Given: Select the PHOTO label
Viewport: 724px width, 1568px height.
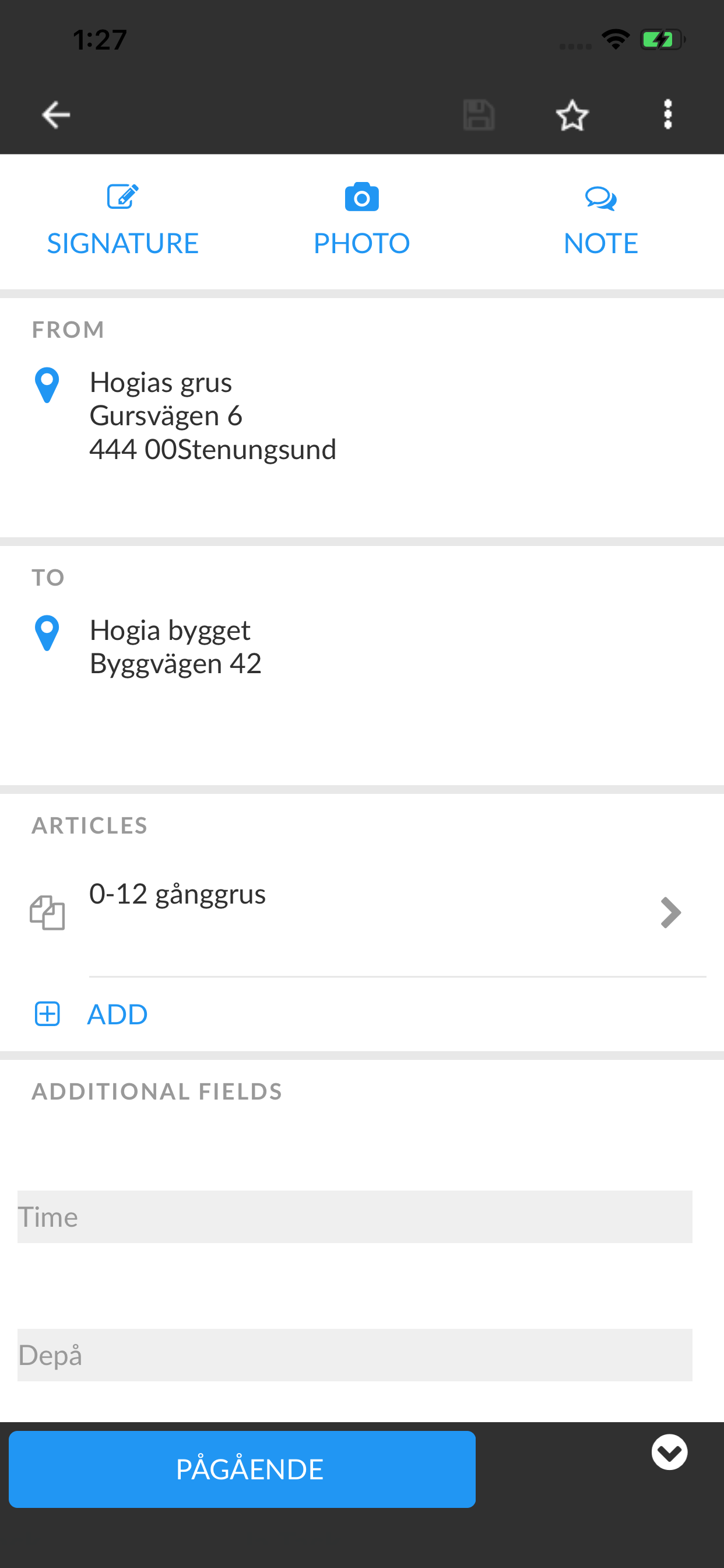Looking at the screenshot, I should 361,243.
